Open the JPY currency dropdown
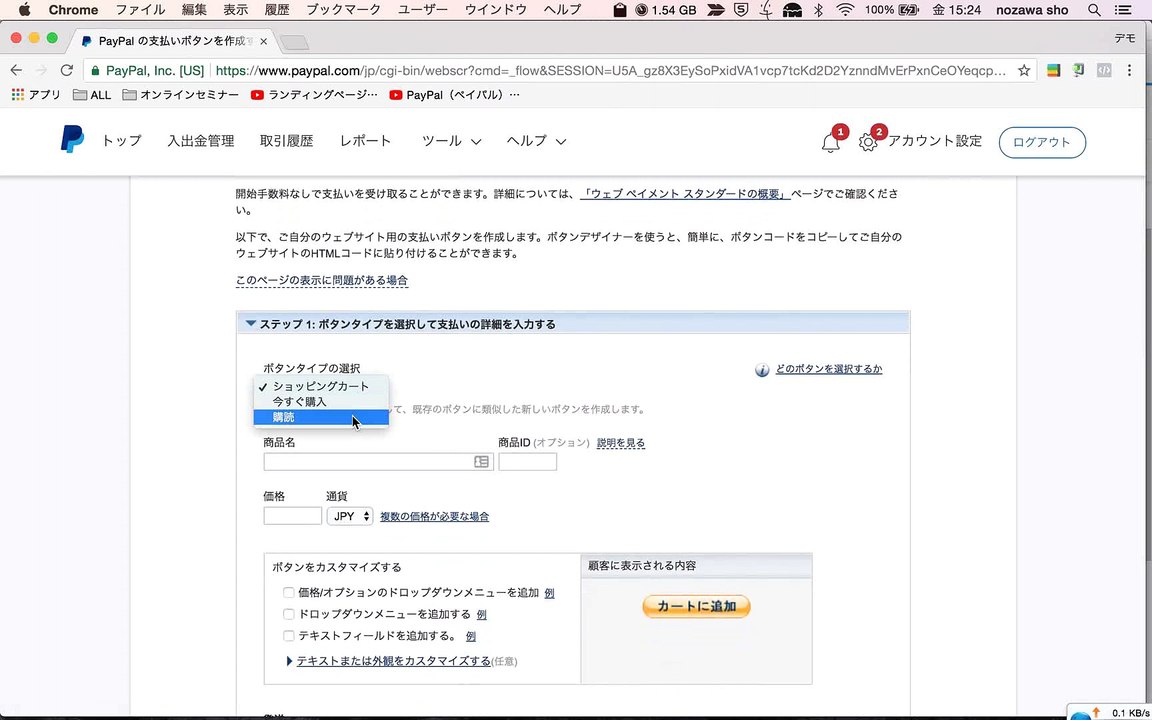Viewport: 1152px width, 720px height. [x=350, y=516]
